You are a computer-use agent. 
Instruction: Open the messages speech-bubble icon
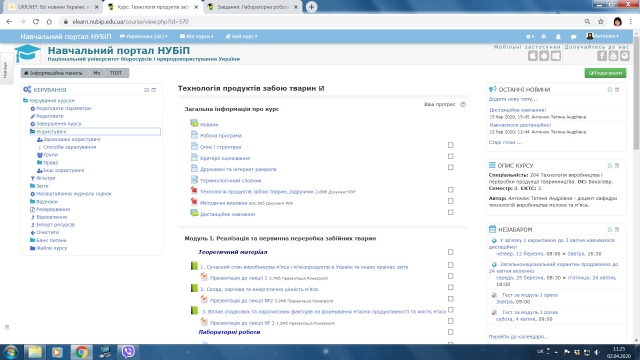click(x=573, y=36)
